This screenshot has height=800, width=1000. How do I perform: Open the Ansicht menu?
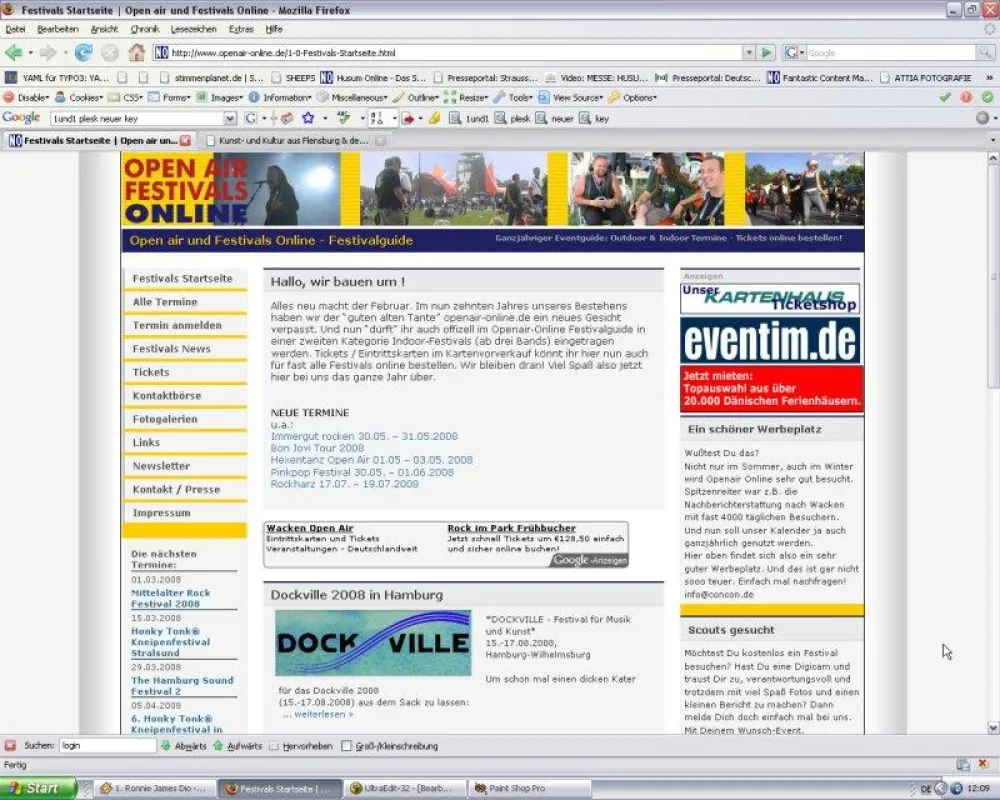104,29
